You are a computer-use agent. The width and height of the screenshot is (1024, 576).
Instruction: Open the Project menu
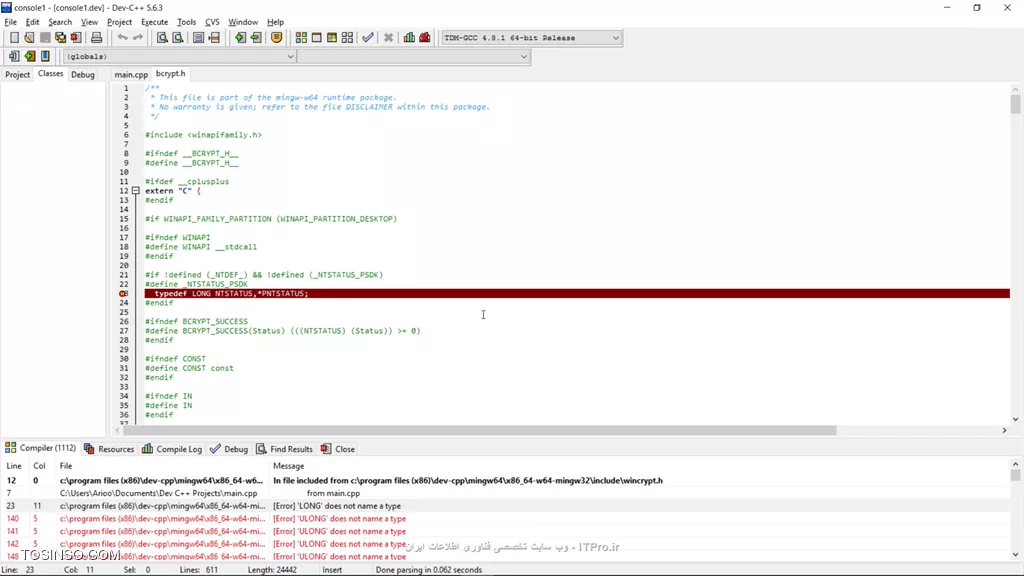120,22
